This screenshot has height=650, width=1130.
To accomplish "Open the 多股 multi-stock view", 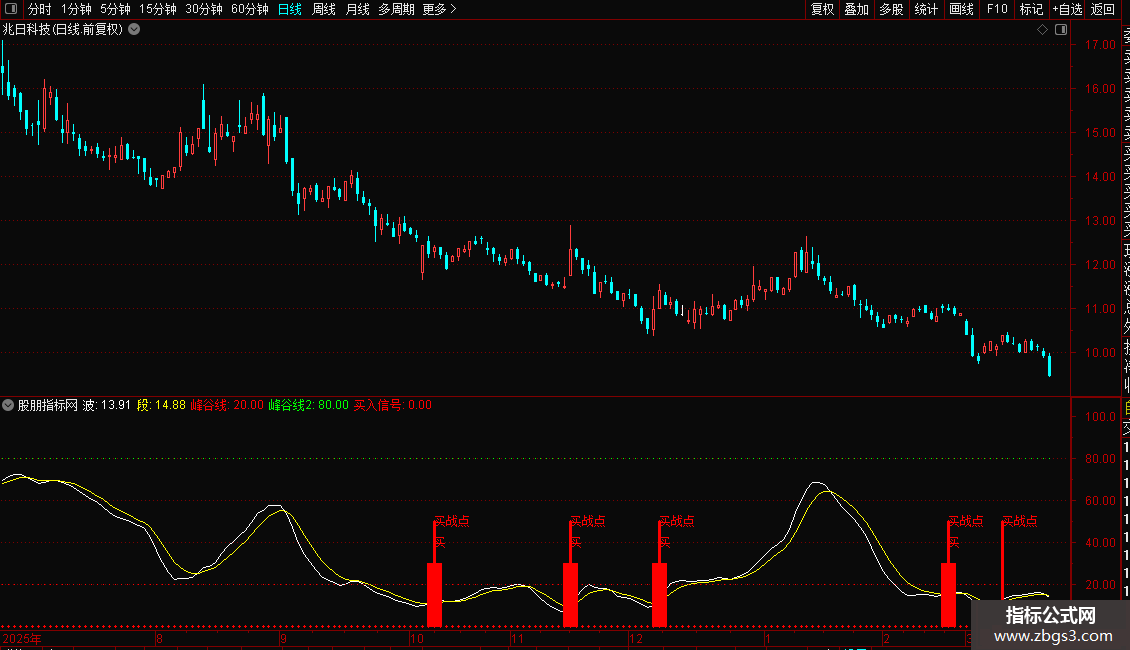I will coord(891,9).
